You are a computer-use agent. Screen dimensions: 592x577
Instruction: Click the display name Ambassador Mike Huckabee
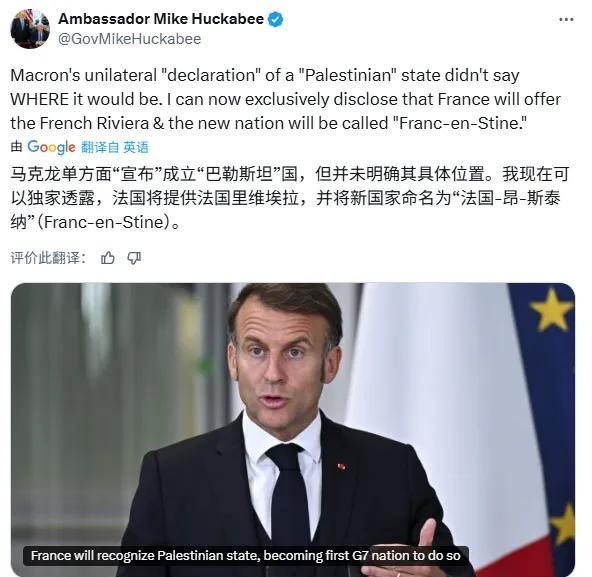[x=161, y=19]
